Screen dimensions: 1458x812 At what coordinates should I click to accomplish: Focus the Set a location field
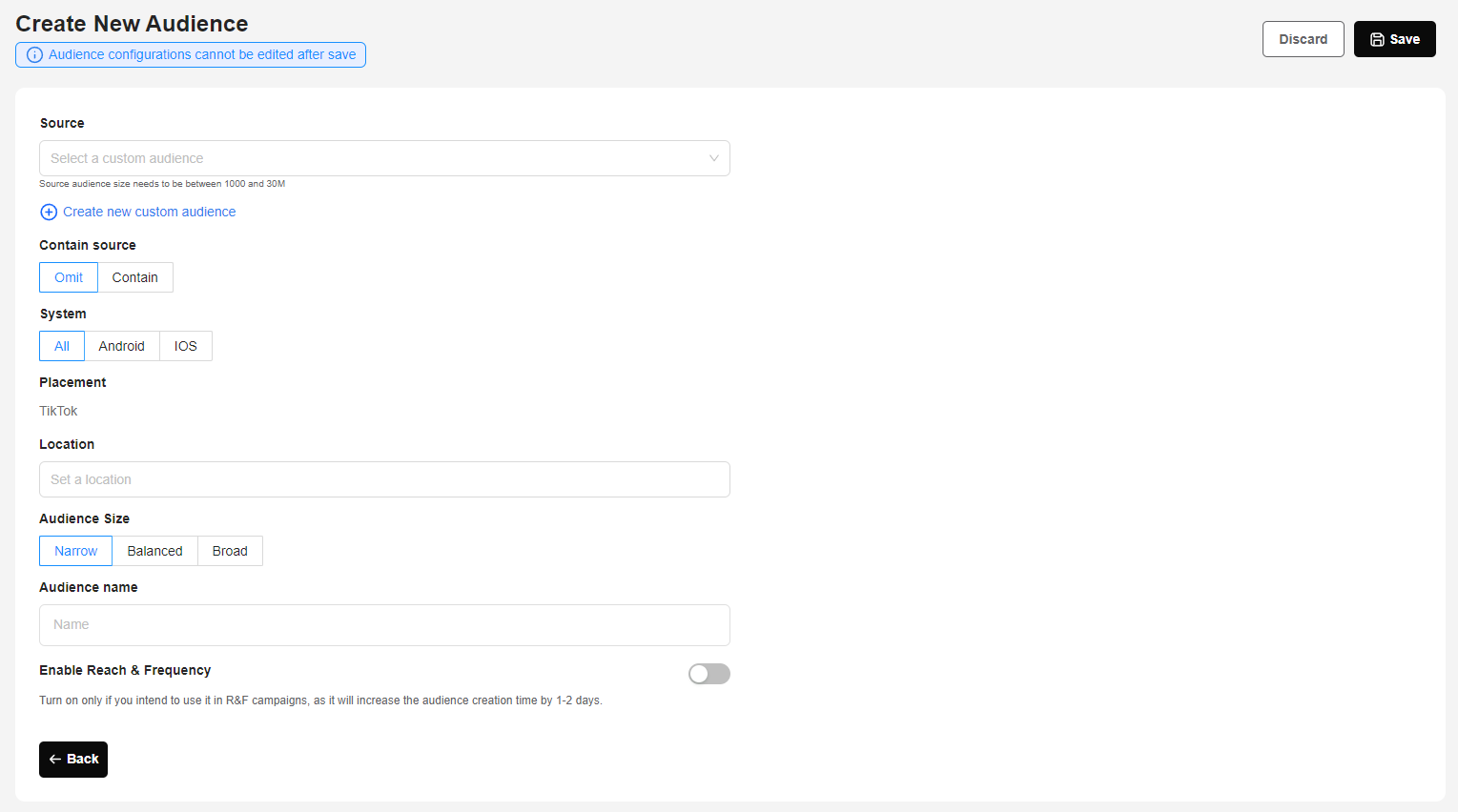(x=384, y=479)
